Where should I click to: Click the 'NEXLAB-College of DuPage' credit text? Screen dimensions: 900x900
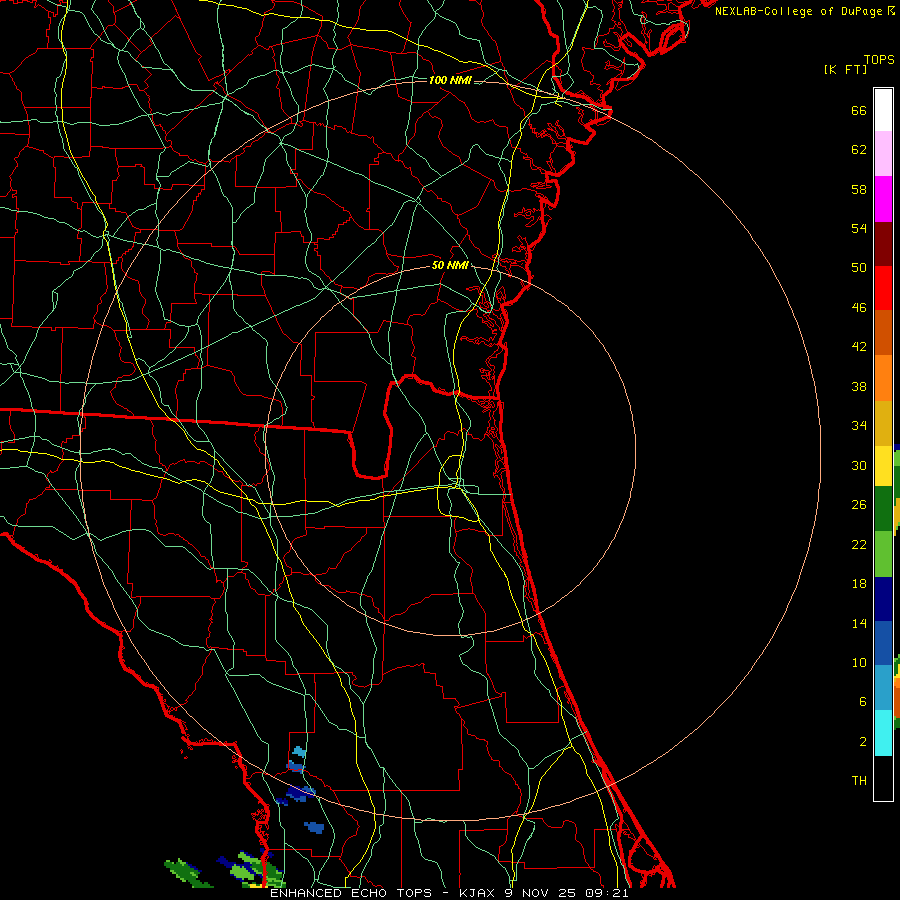798,11
